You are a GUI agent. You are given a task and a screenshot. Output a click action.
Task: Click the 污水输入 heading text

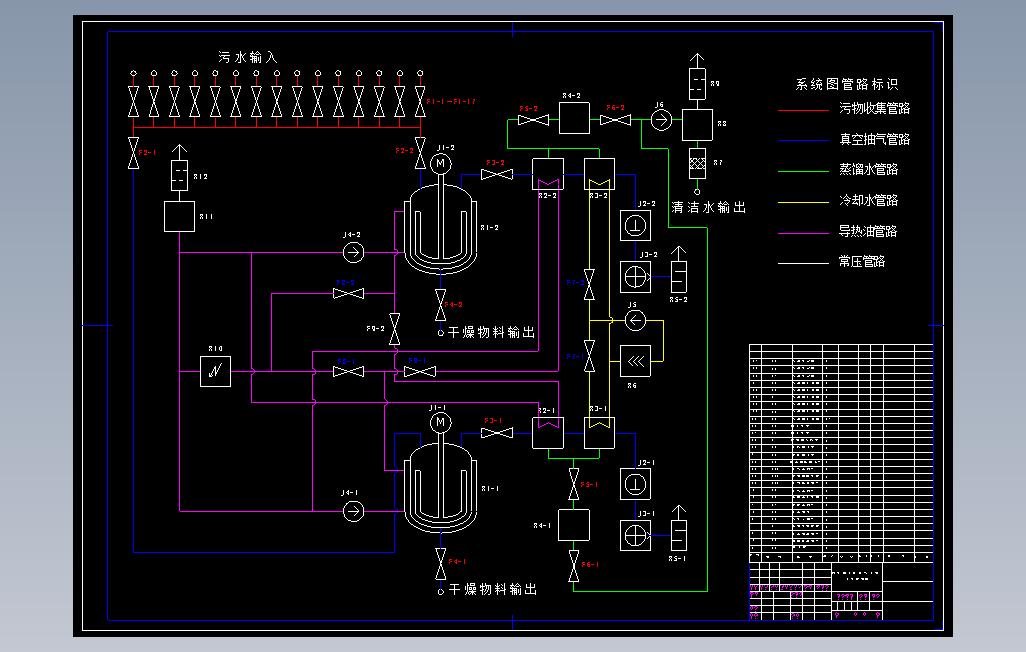[248, 58]
